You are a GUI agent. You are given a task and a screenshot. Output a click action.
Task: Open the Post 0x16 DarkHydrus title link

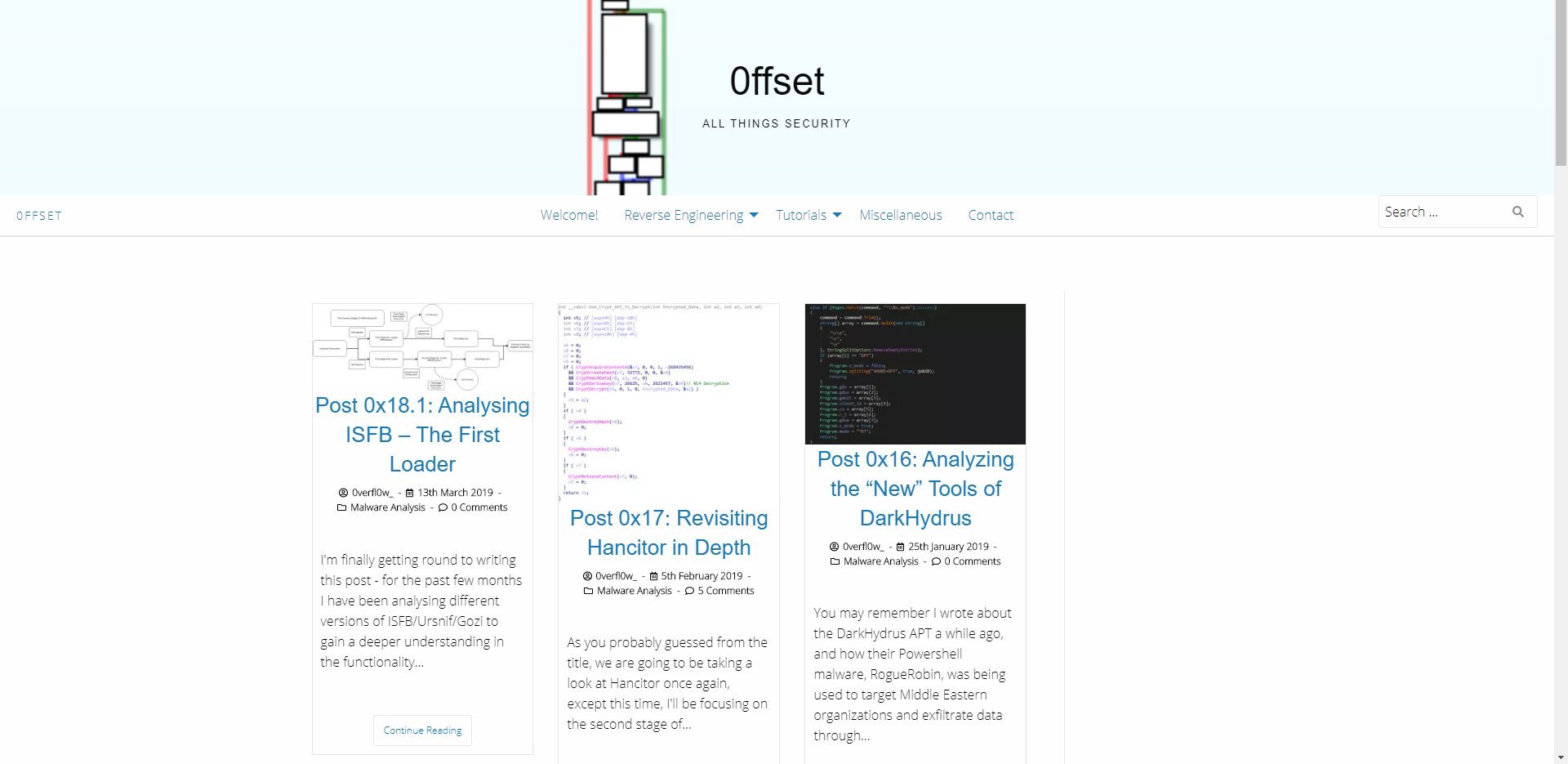tap(915, 489)
